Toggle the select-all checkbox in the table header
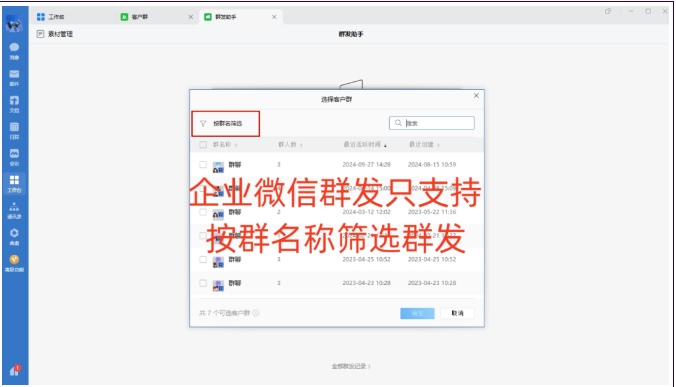Viewport: 676px width, 387px height. point(203,145)
